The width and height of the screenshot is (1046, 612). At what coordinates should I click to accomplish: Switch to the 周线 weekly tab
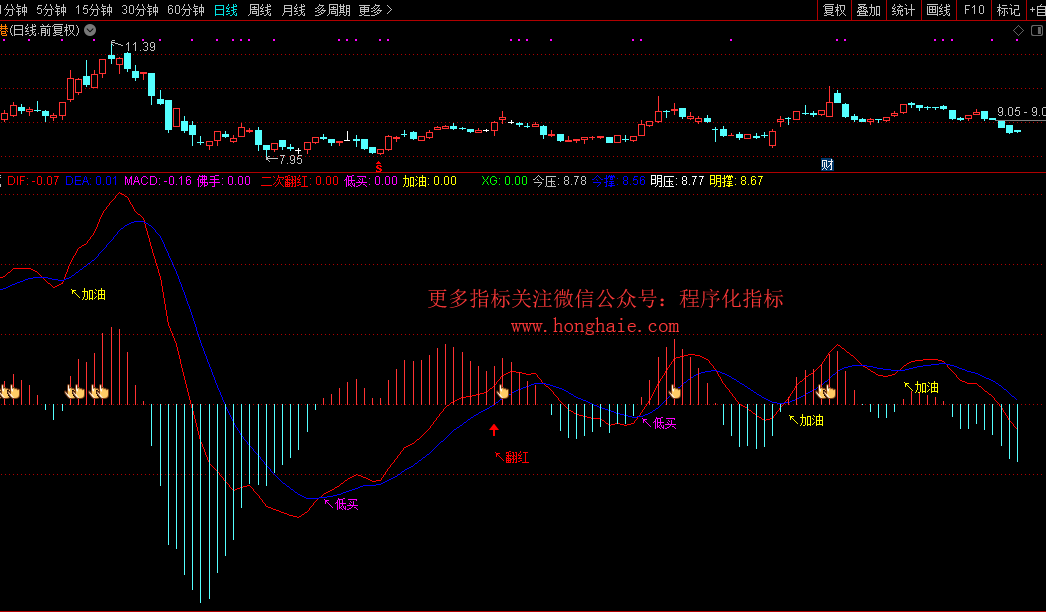(x=260, y=10)
